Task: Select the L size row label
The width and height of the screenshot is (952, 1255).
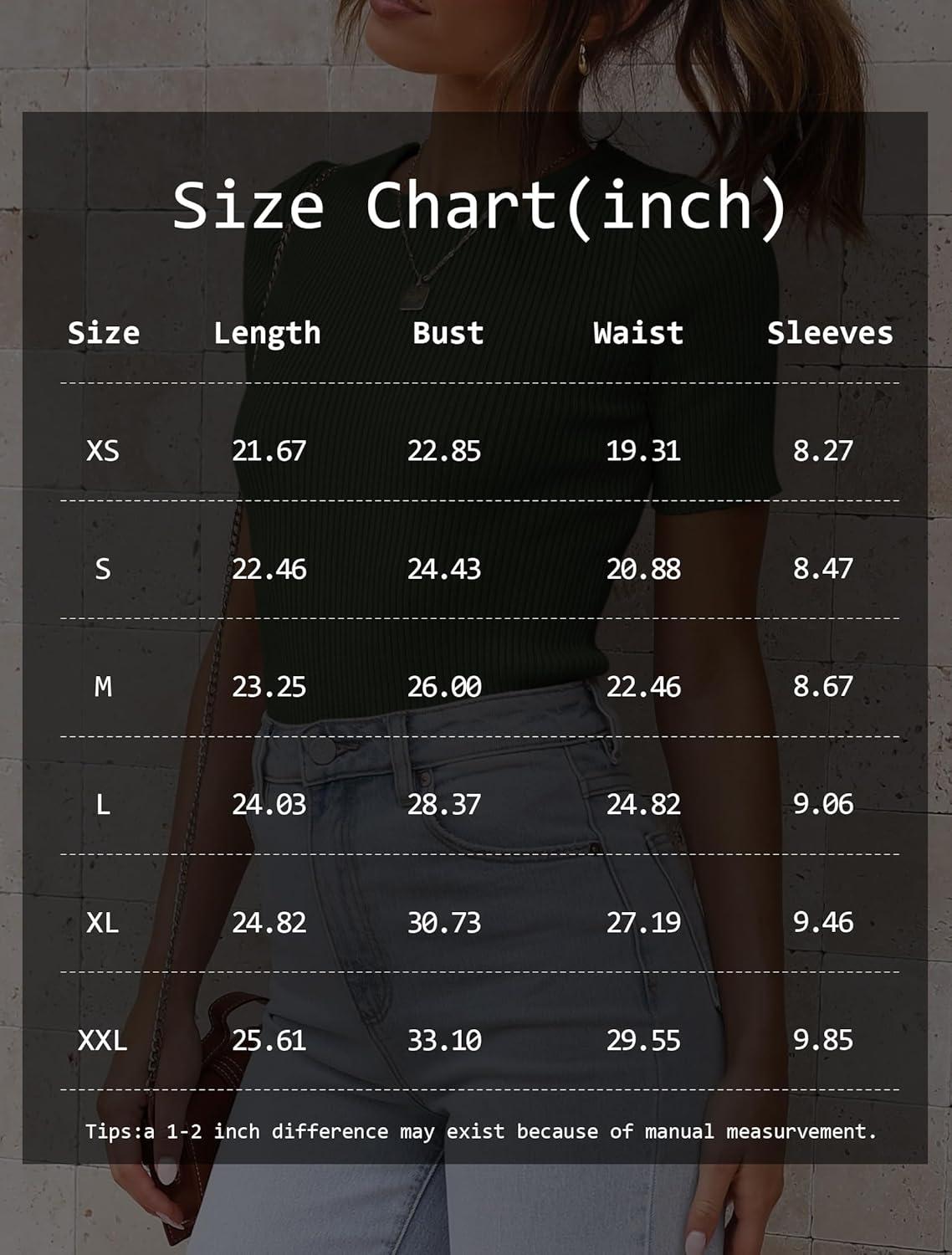Action: point(103,805)
